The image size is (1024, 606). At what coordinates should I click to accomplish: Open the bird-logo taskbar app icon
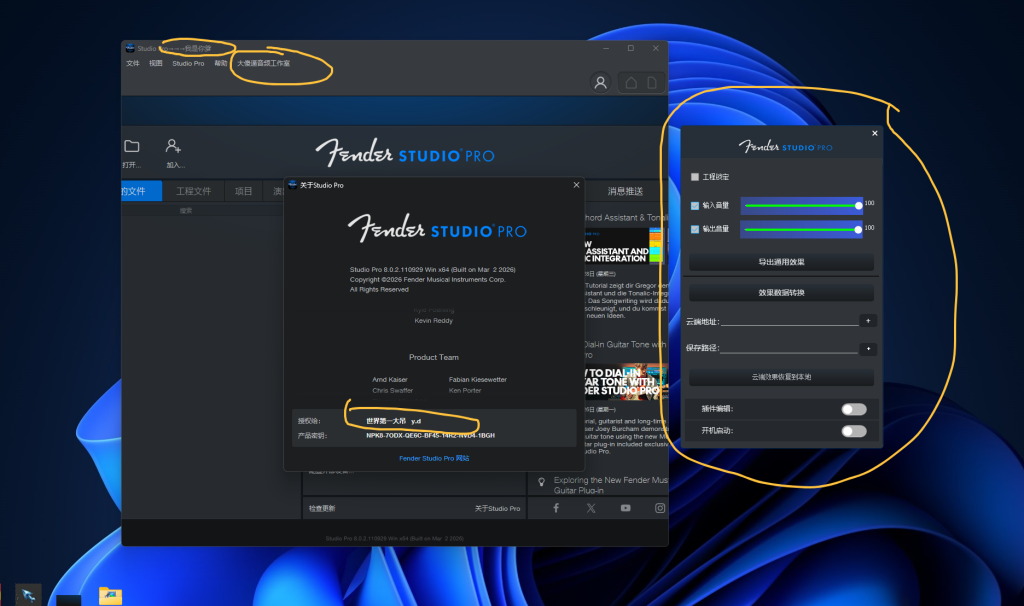click(29, 595)
